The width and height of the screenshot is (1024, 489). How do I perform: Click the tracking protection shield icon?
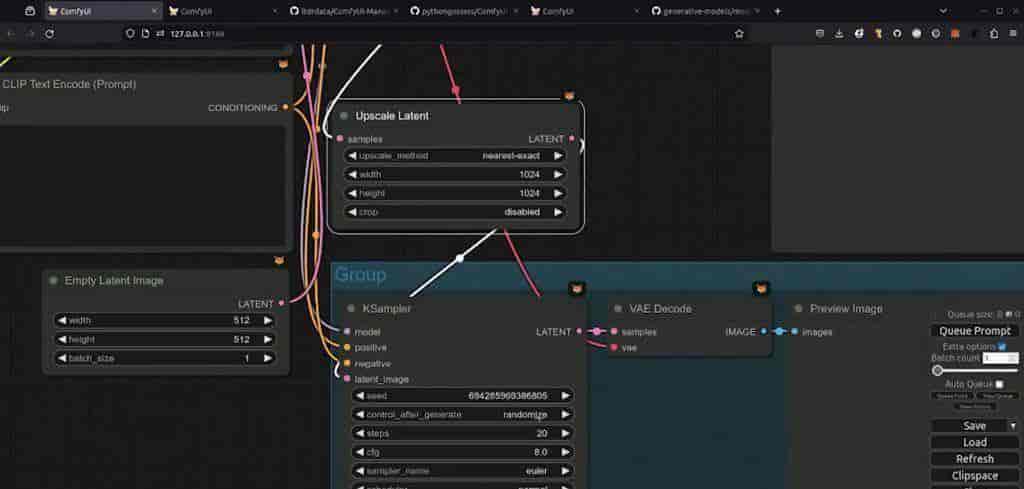click(x=130, y=33)
